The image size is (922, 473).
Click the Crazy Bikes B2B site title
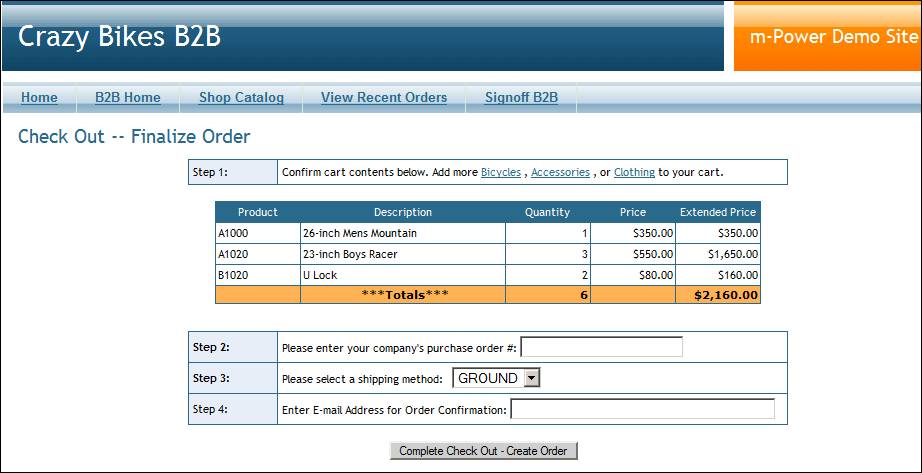pos(119,36)
